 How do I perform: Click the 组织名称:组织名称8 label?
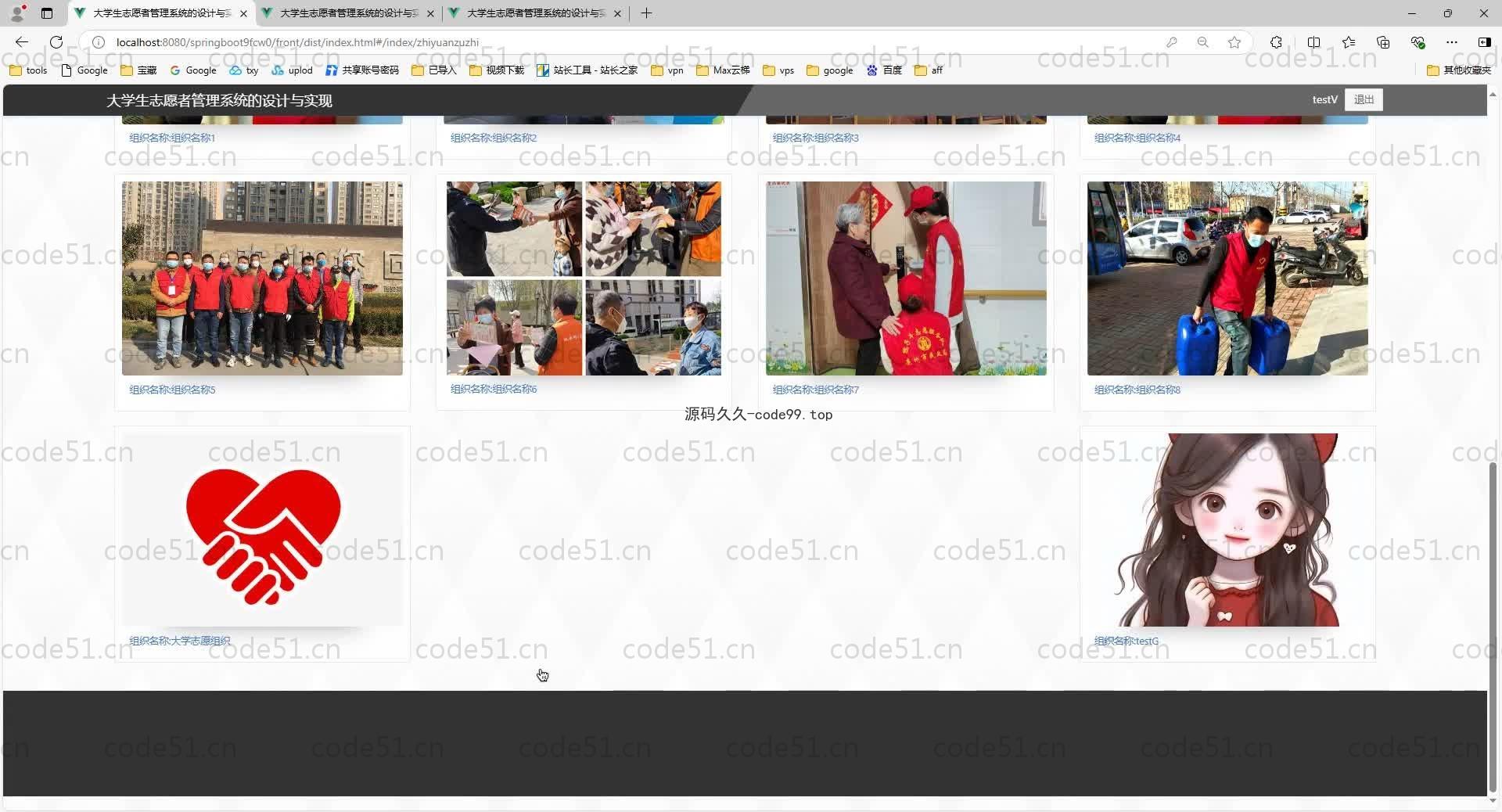coord(1137,390)
